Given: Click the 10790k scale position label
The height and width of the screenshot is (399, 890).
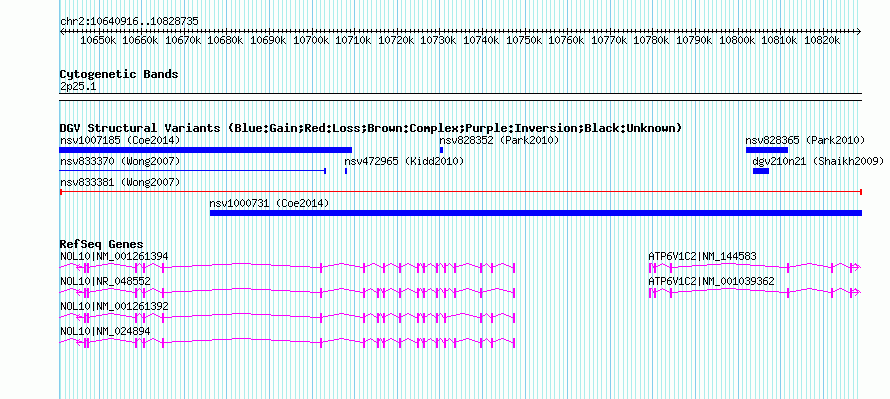Looking at the screenshot, I should click(694, 40).
